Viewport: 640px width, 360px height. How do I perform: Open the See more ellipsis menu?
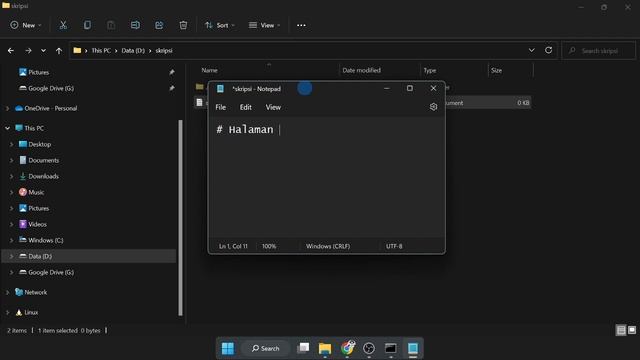[301, 25]
